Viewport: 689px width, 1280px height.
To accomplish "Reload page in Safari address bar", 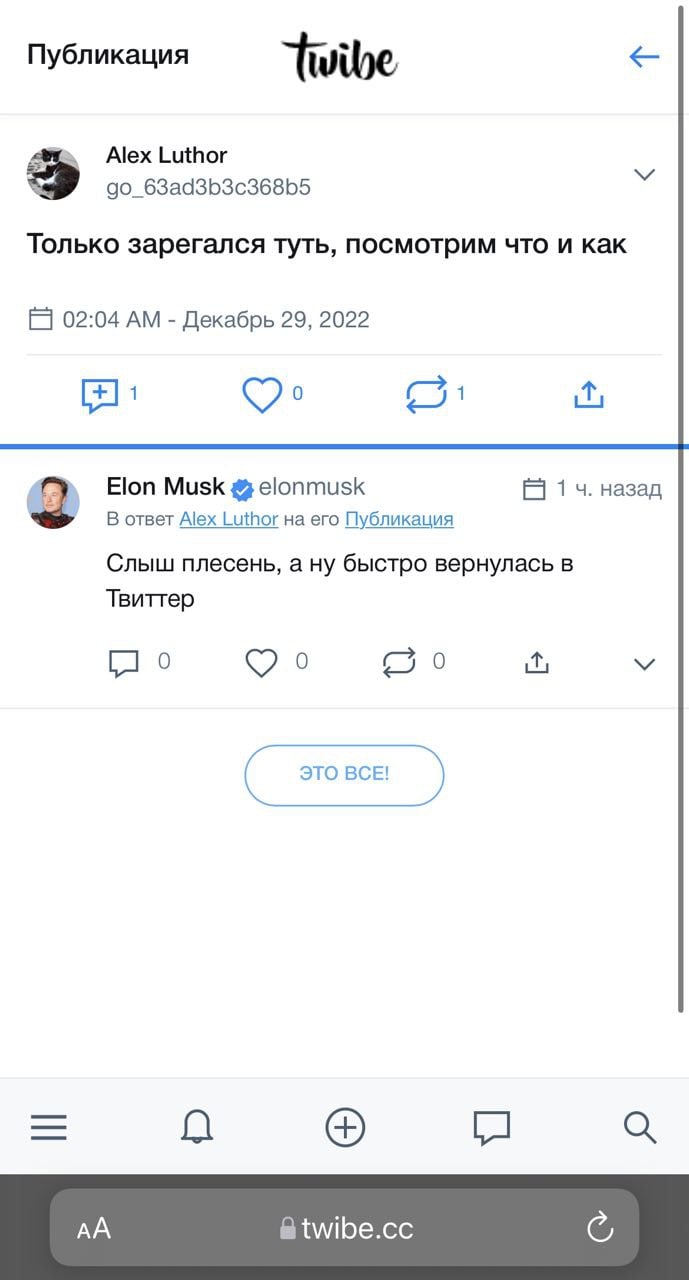I will click(600, 1228).
